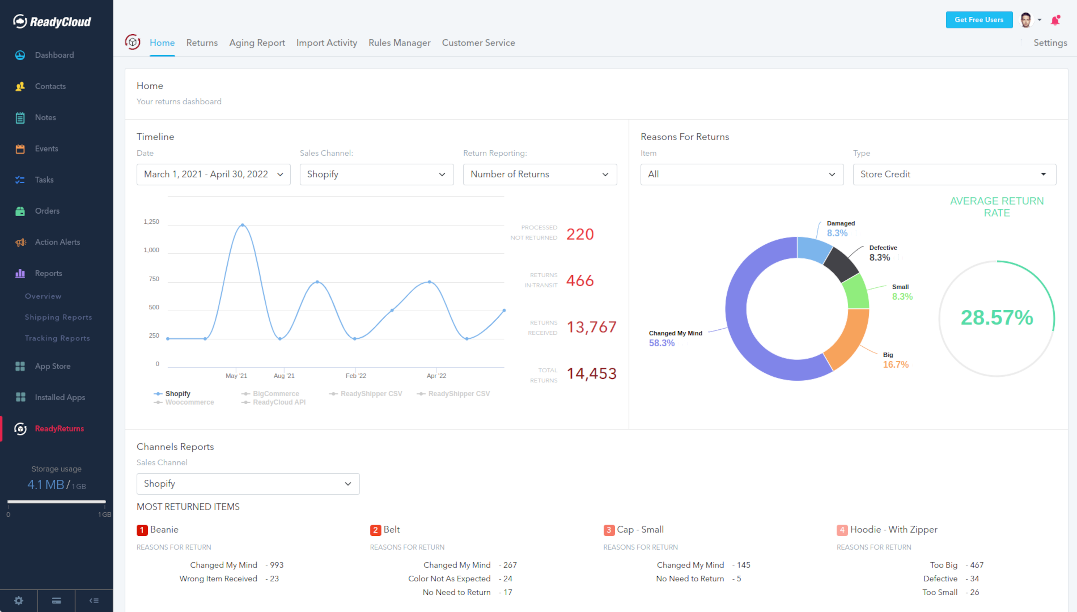The image size is (1077, 612).
Task: Click the ReadyCloud logo
Action: click(52, 21)
